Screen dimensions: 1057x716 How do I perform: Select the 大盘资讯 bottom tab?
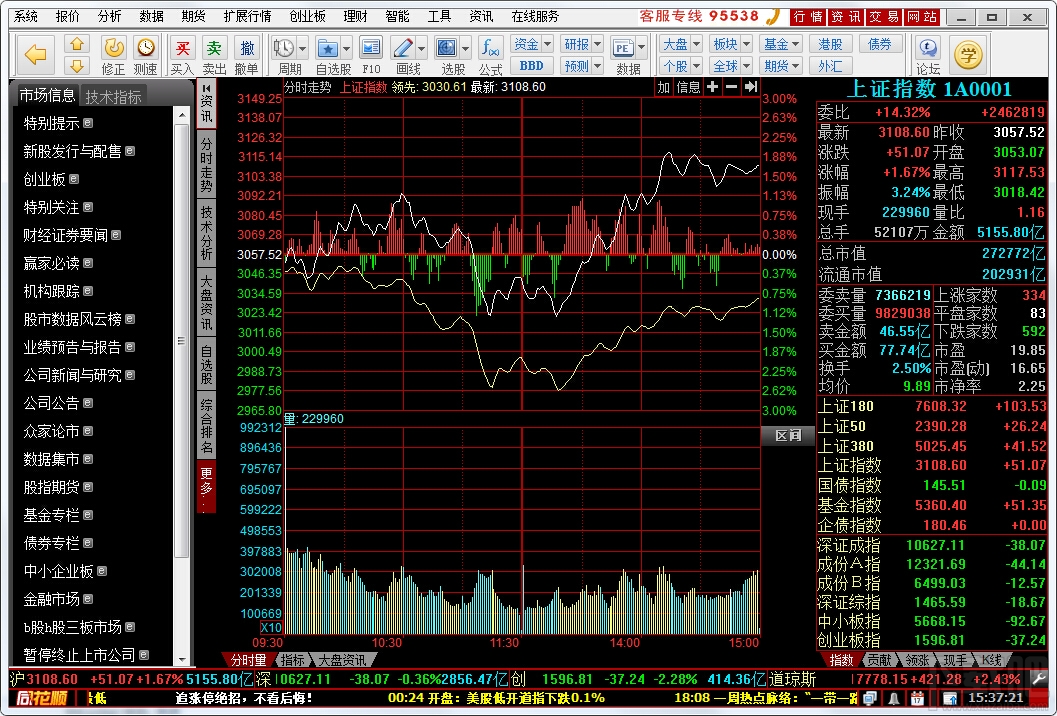pos(343,660)
